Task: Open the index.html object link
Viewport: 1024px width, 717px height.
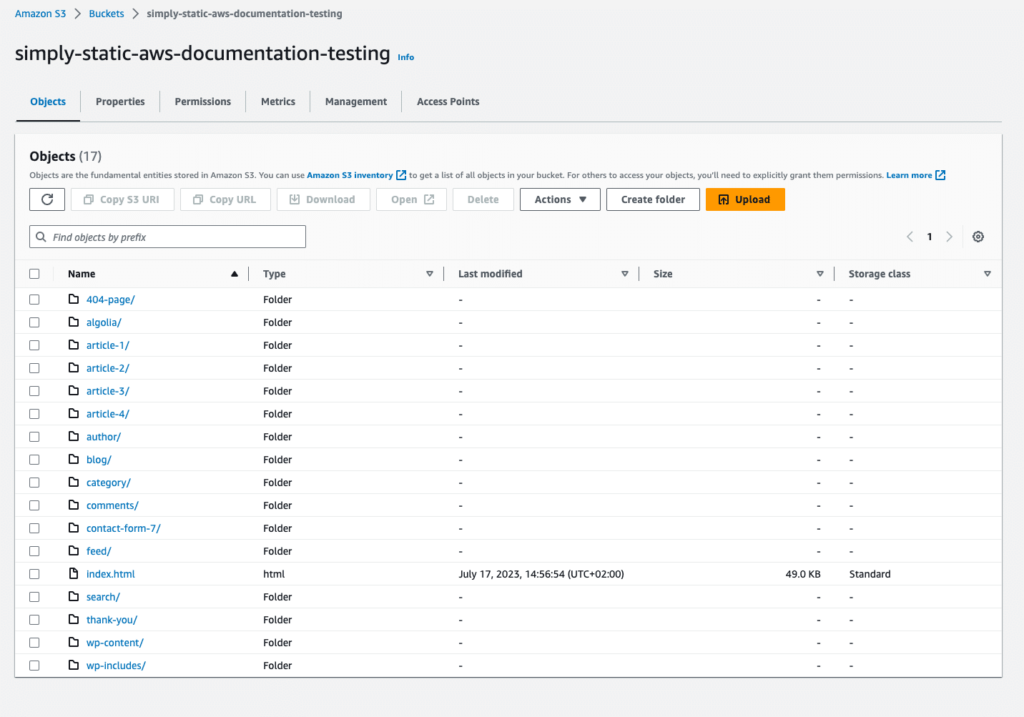Action: [x=110, y=574]
